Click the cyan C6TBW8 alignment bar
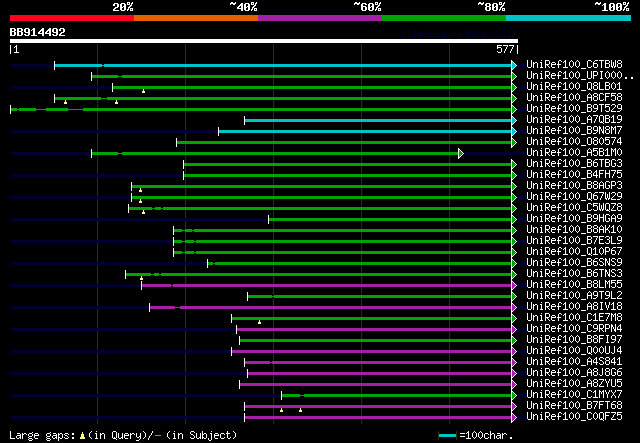Viewport: 640px width, 443px height. click(283, 65)
